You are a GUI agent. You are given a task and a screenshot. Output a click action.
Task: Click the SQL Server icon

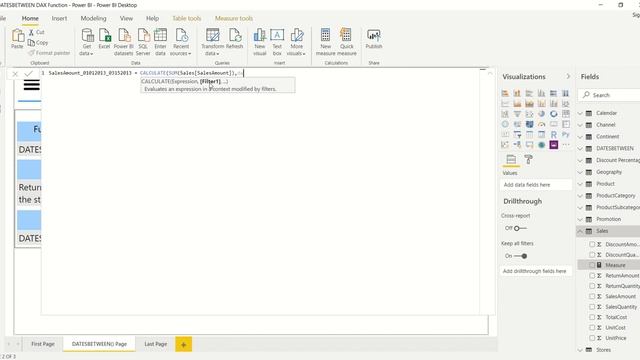143,35
